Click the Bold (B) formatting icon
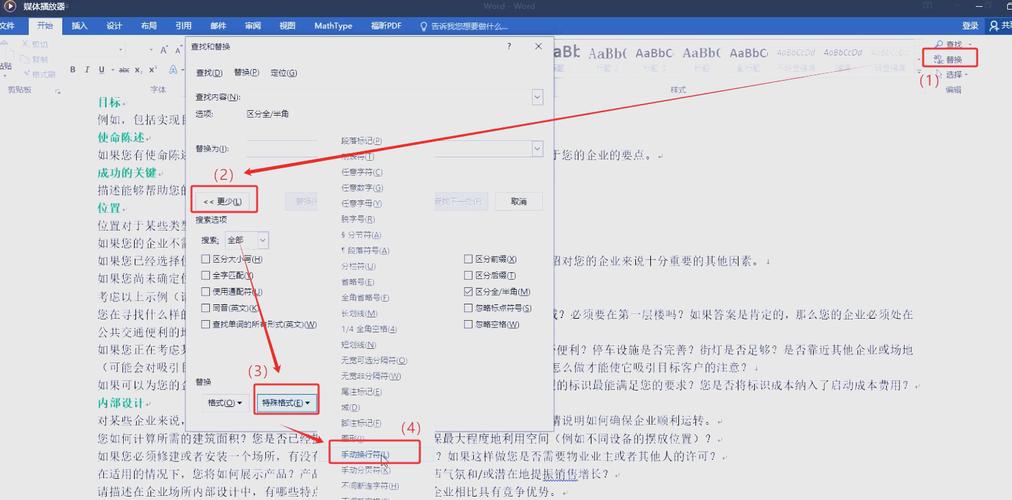This screenshot has width=1012, height=500. (73, 70)
